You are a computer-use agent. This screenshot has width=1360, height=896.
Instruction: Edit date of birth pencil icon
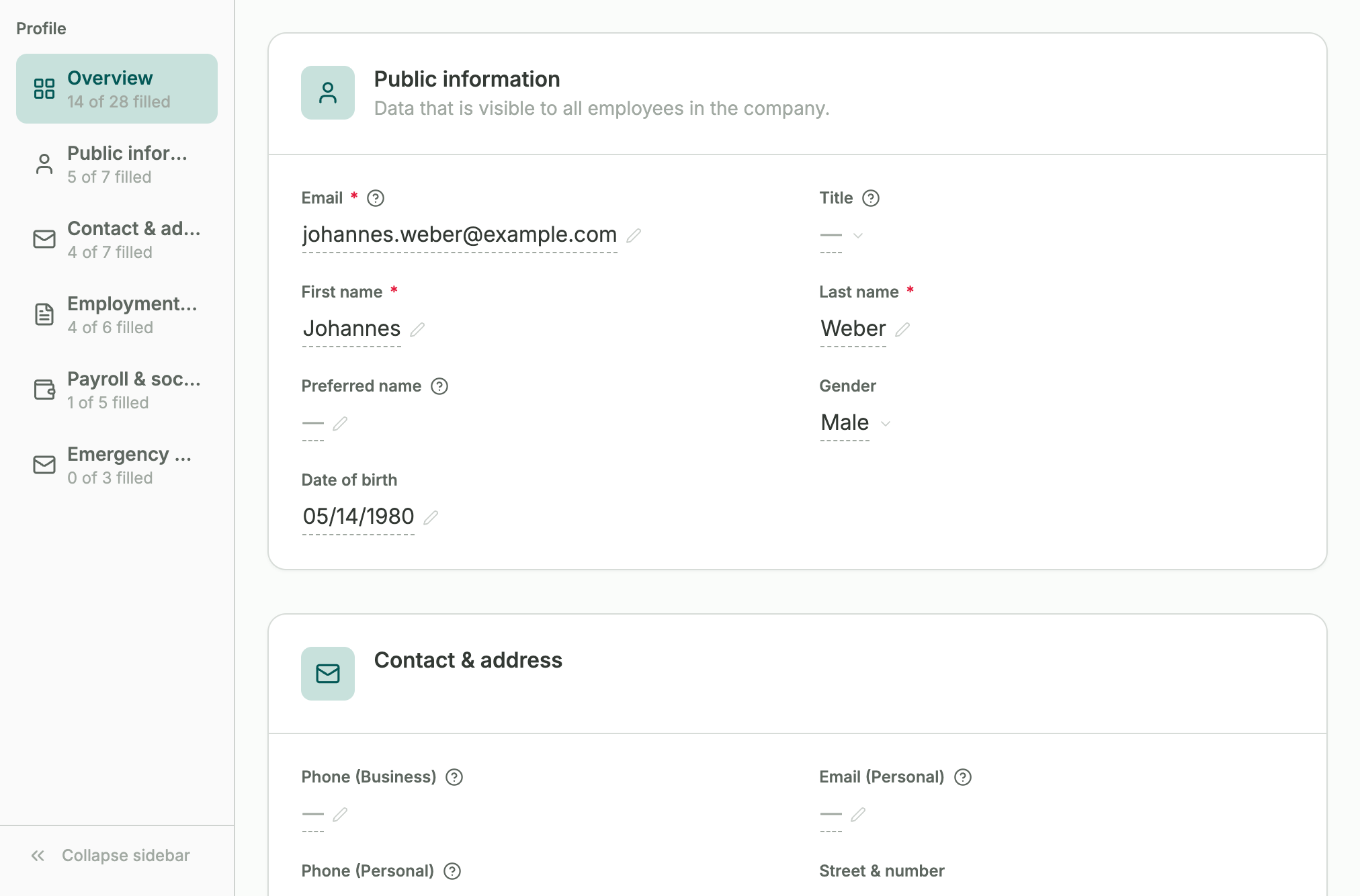click(x=431, y=517)
